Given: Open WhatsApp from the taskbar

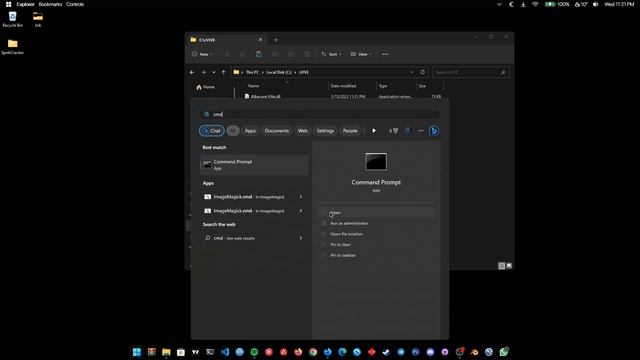Looking at the screenshot, I should (504, 352).
